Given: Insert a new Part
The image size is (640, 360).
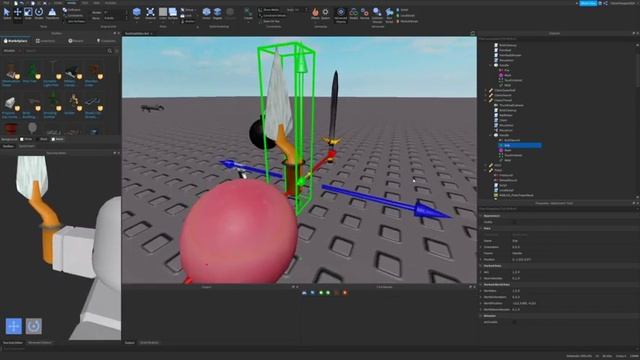Looking at the screenshot, I should pos(137,12).
